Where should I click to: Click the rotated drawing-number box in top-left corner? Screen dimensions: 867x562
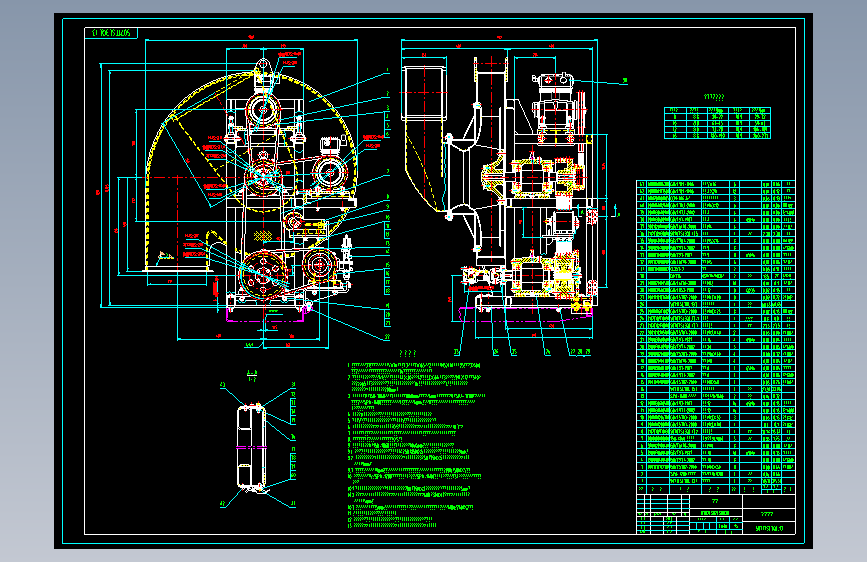[111, 33]
